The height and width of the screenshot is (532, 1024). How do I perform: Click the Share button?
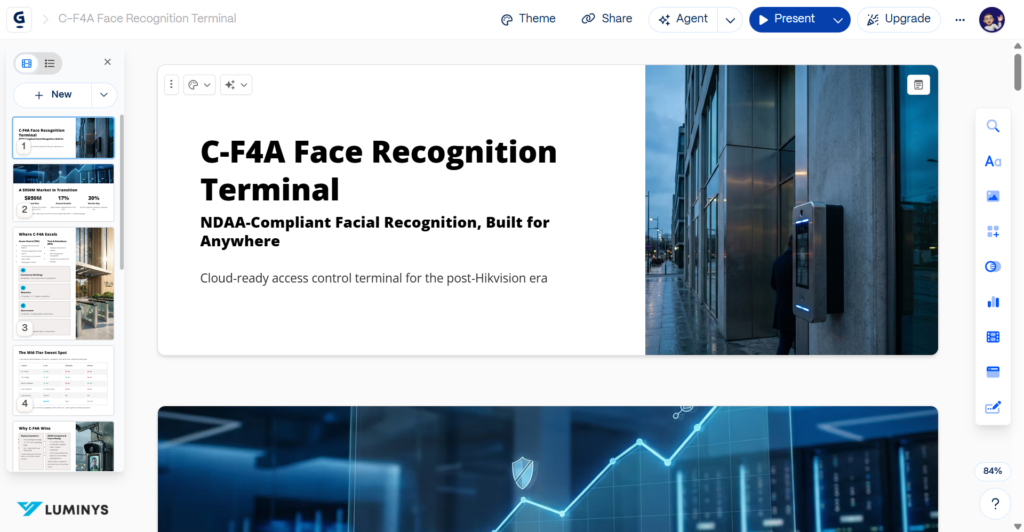(606, 19)
